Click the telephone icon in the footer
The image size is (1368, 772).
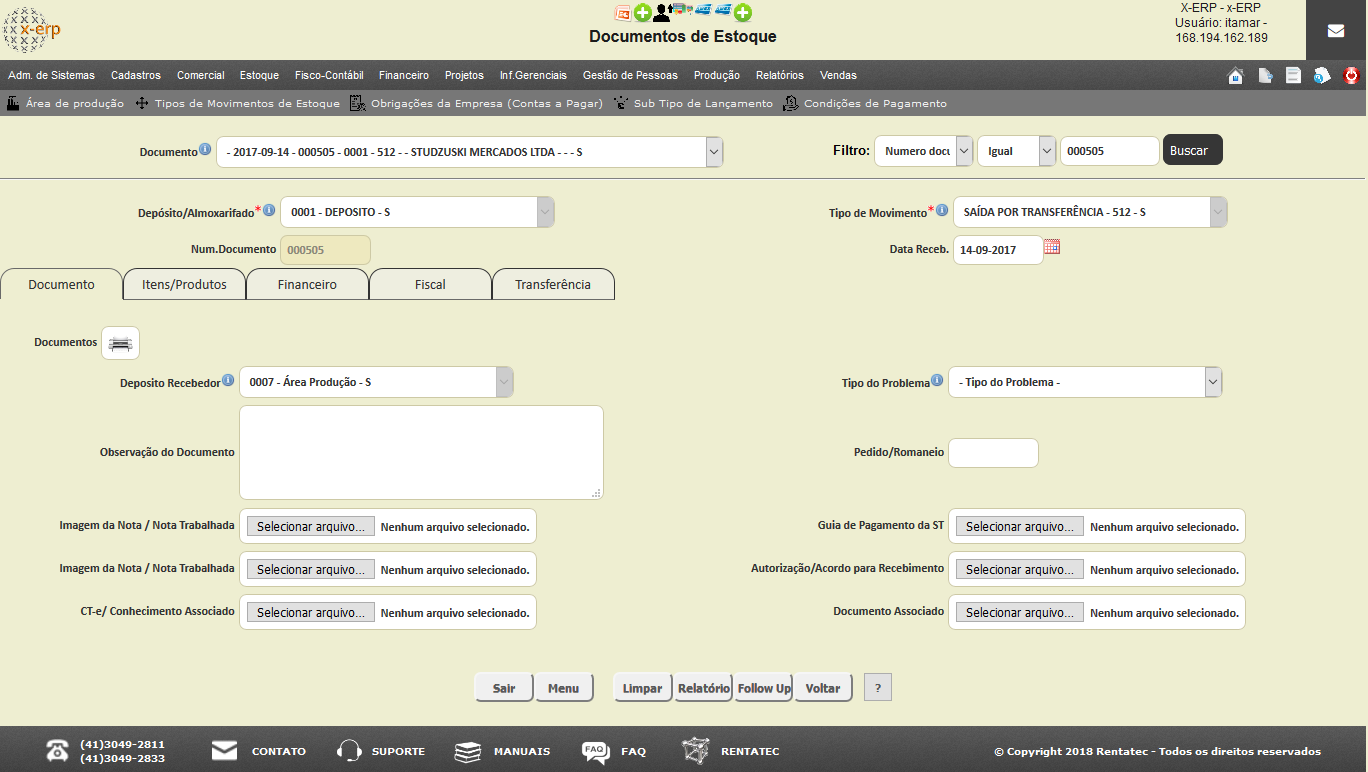pyautogui.click(x=57, y=752)
